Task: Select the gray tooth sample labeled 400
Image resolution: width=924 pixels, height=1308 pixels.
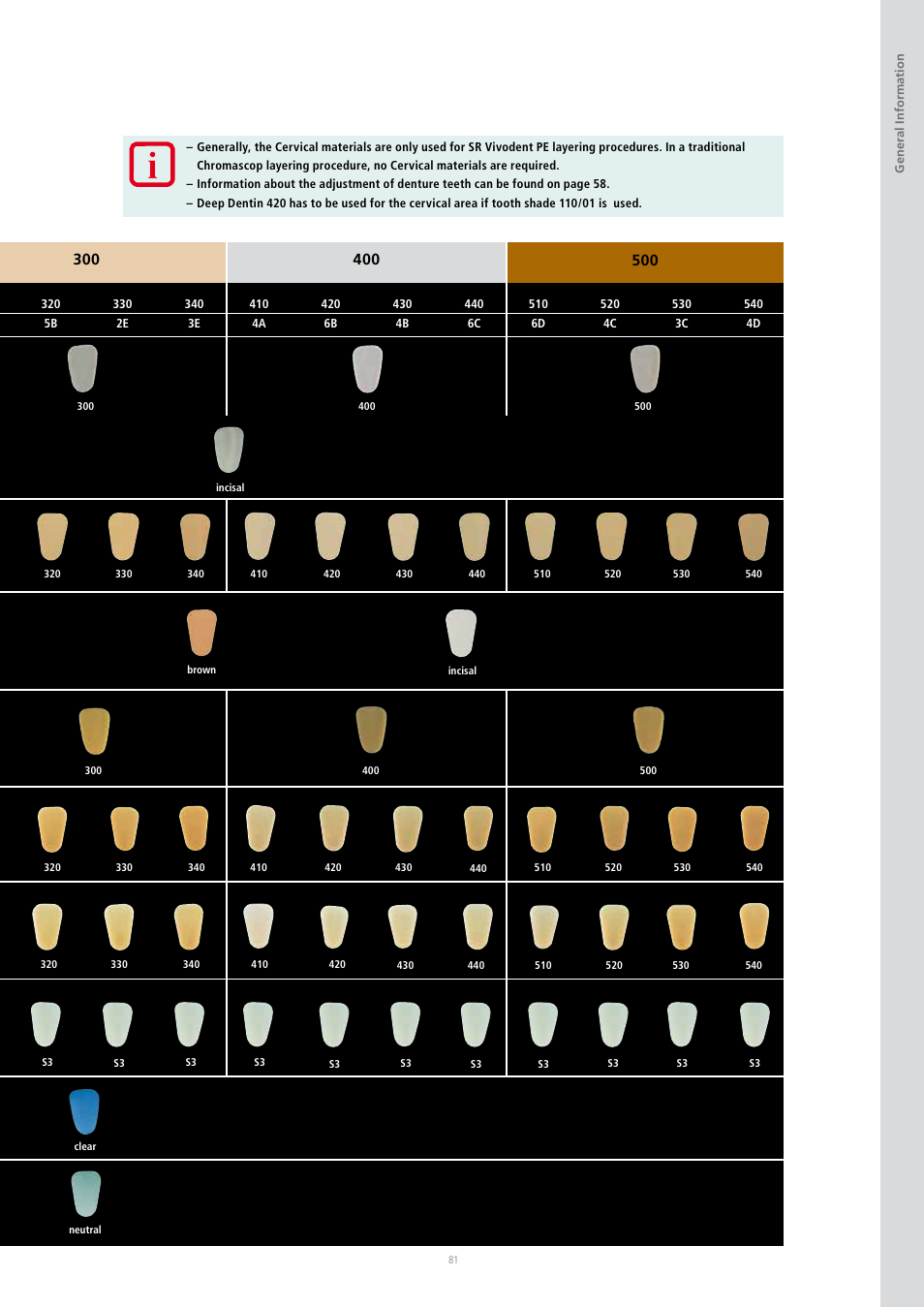Action: 367,369
